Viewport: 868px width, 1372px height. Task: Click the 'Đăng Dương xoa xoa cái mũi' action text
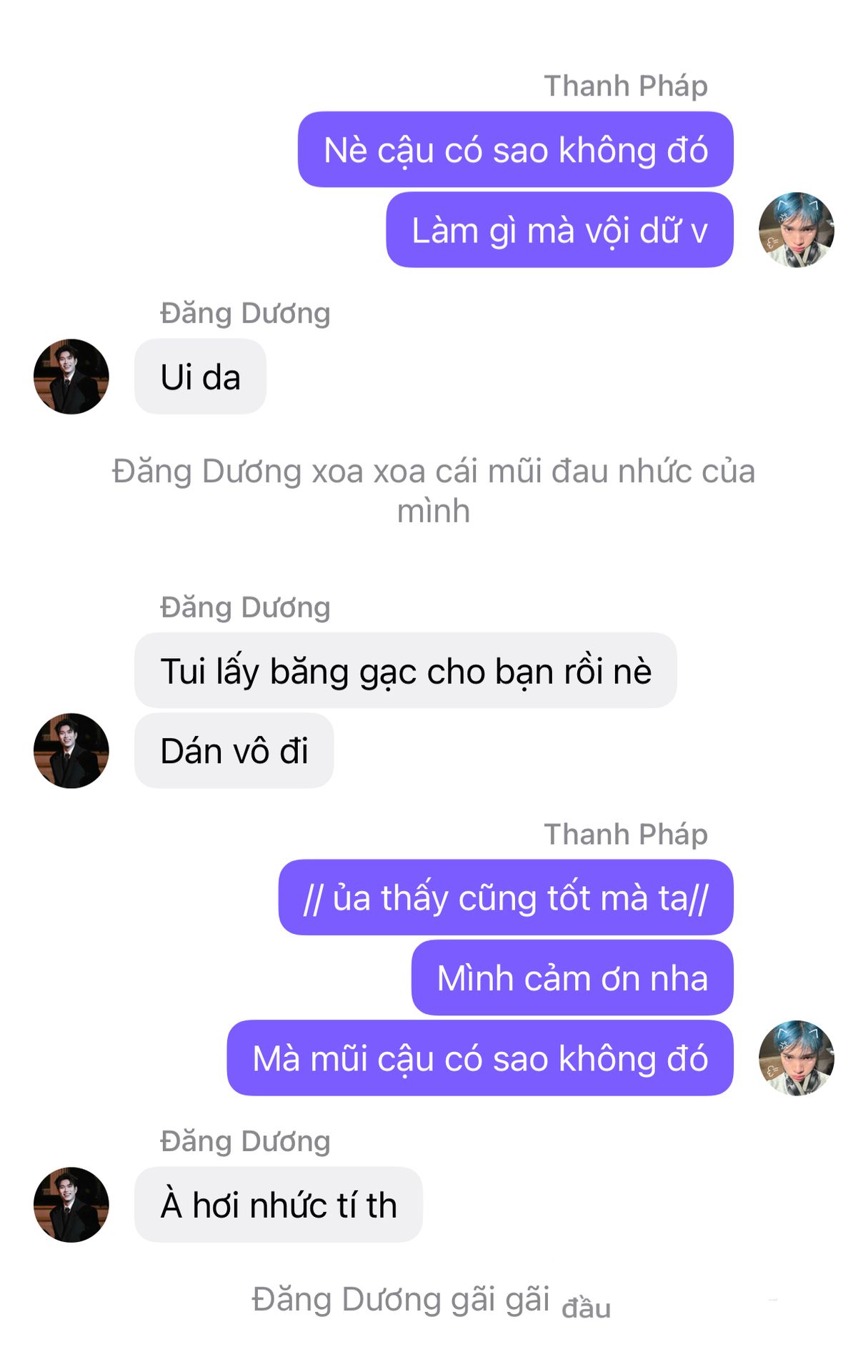tap(434, 491)
